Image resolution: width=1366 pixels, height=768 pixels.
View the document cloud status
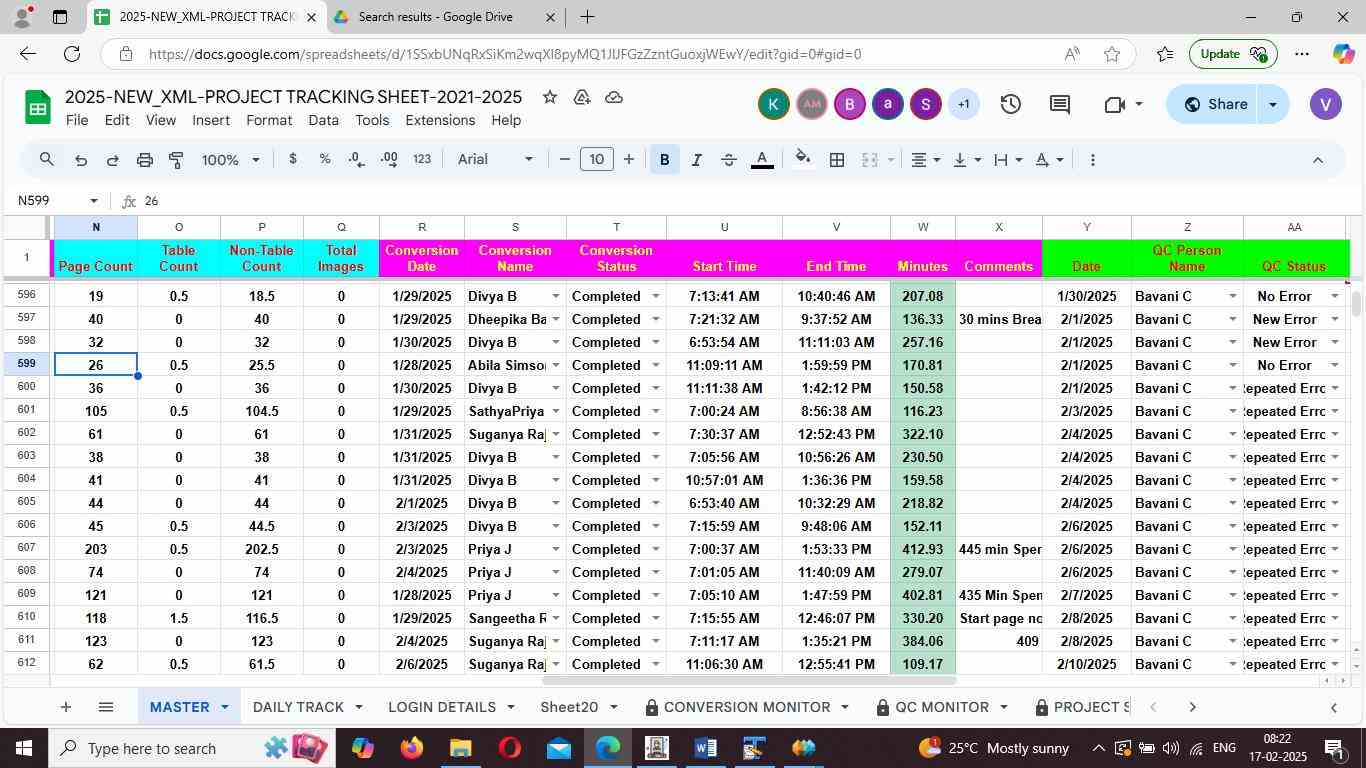coord(614,97)
